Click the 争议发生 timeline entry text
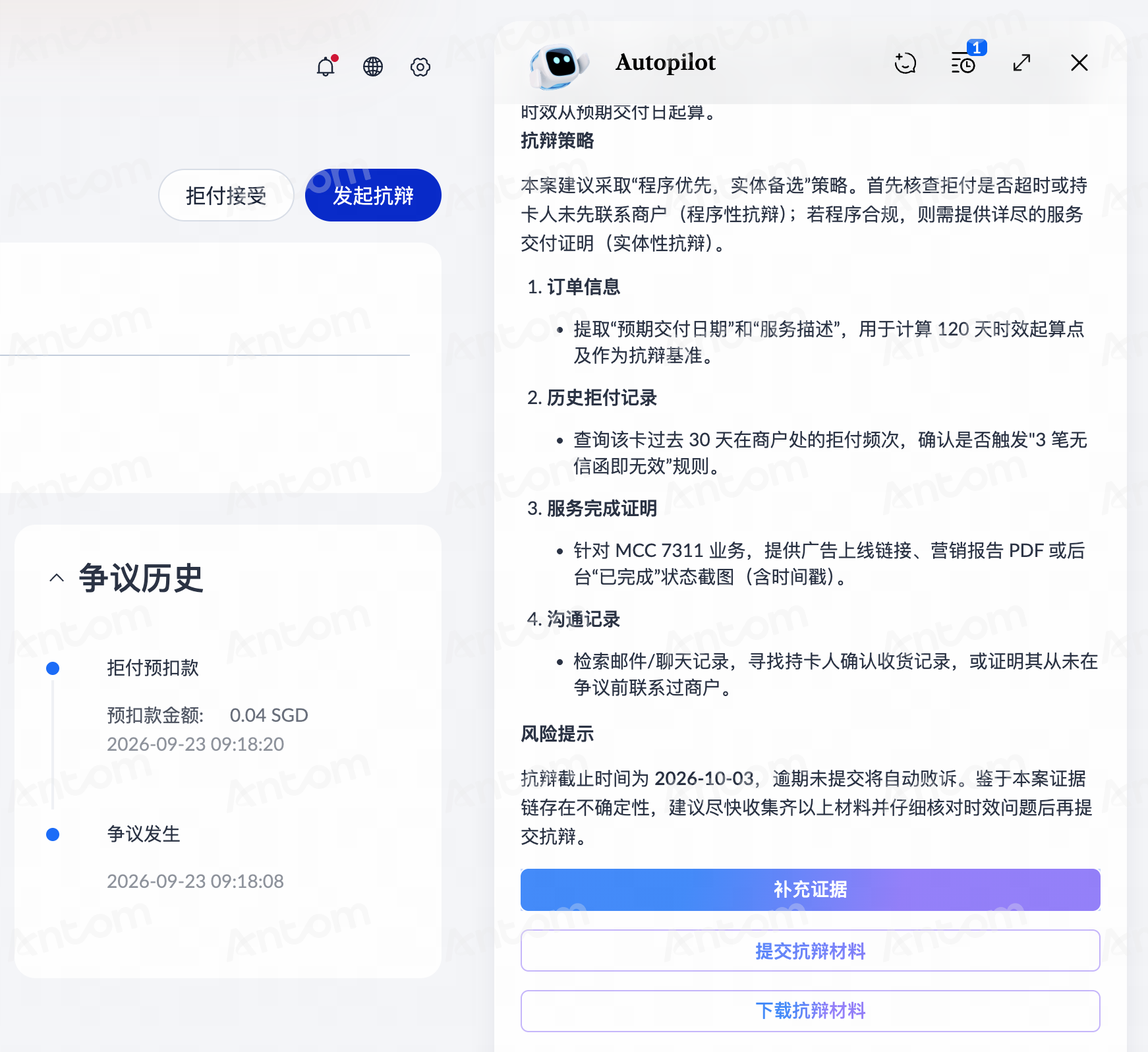 (x=144, y=834)
